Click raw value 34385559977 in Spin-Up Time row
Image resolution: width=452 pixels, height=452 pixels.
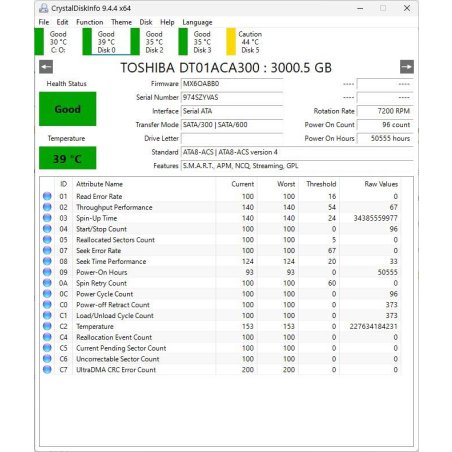click(376, 218)
